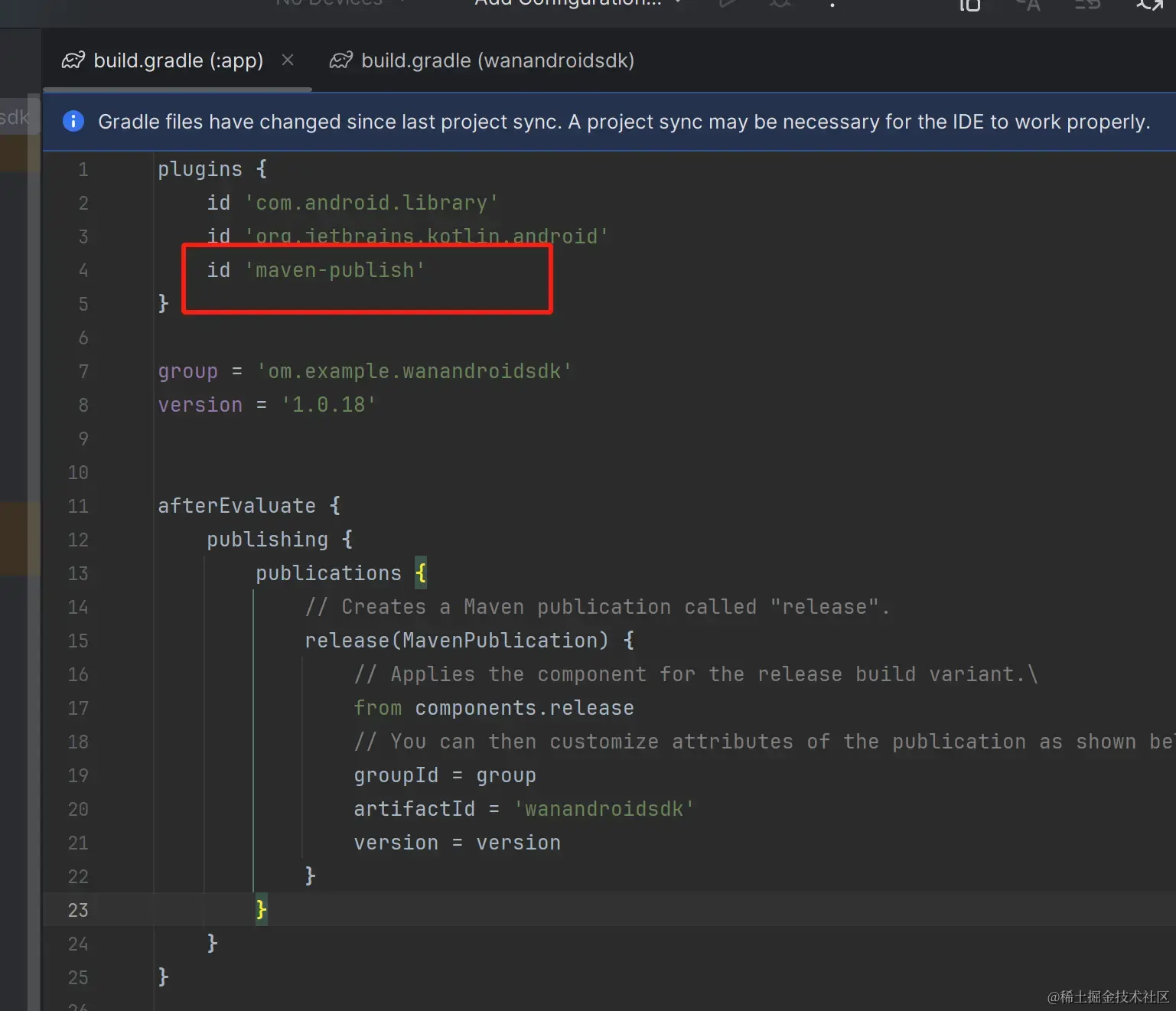1176x1011 pixels.
Task: Click version = version on line 21
Action: [457, 843]
